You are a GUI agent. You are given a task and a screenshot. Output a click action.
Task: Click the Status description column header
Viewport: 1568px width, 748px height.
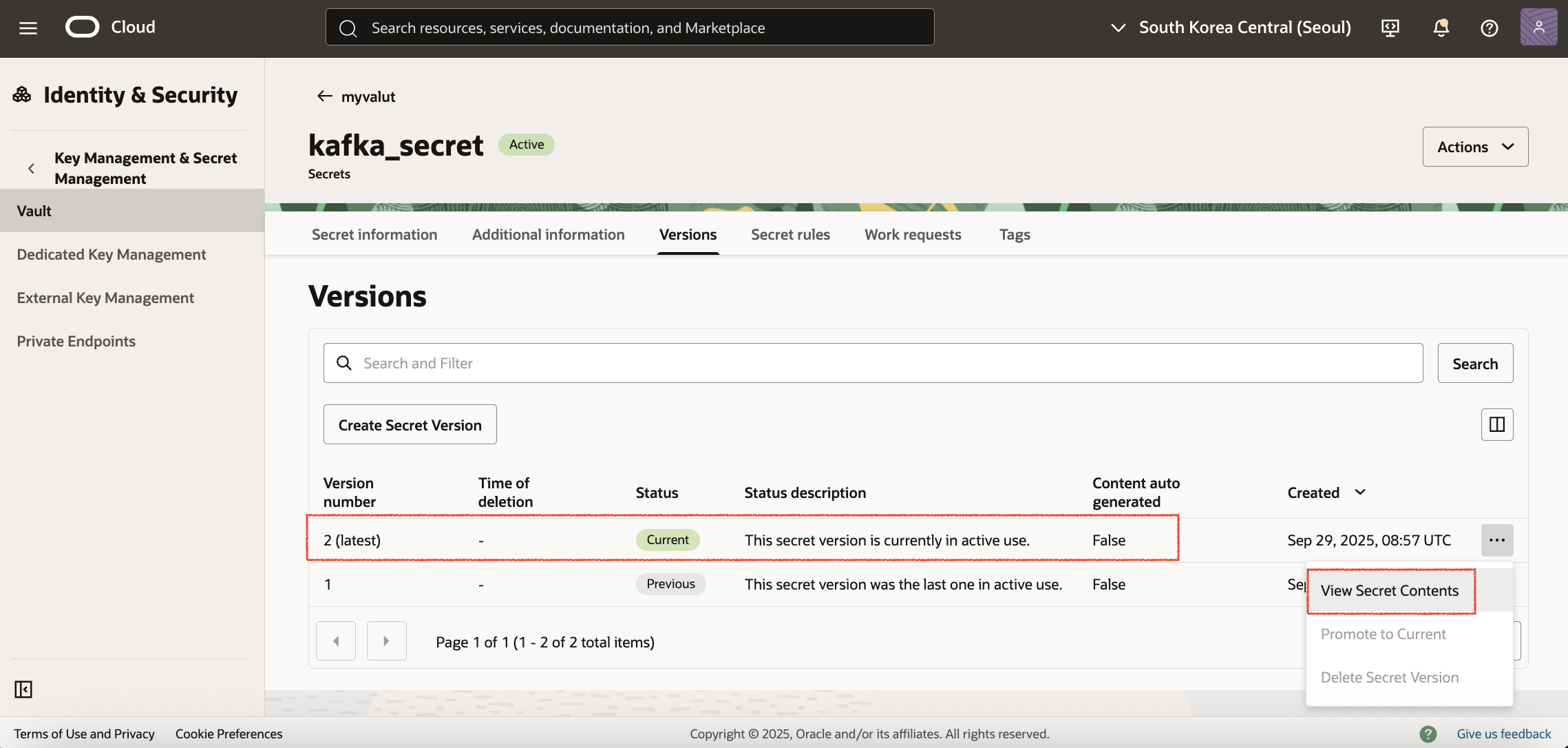pyautogui.click(x=805, y=492)
